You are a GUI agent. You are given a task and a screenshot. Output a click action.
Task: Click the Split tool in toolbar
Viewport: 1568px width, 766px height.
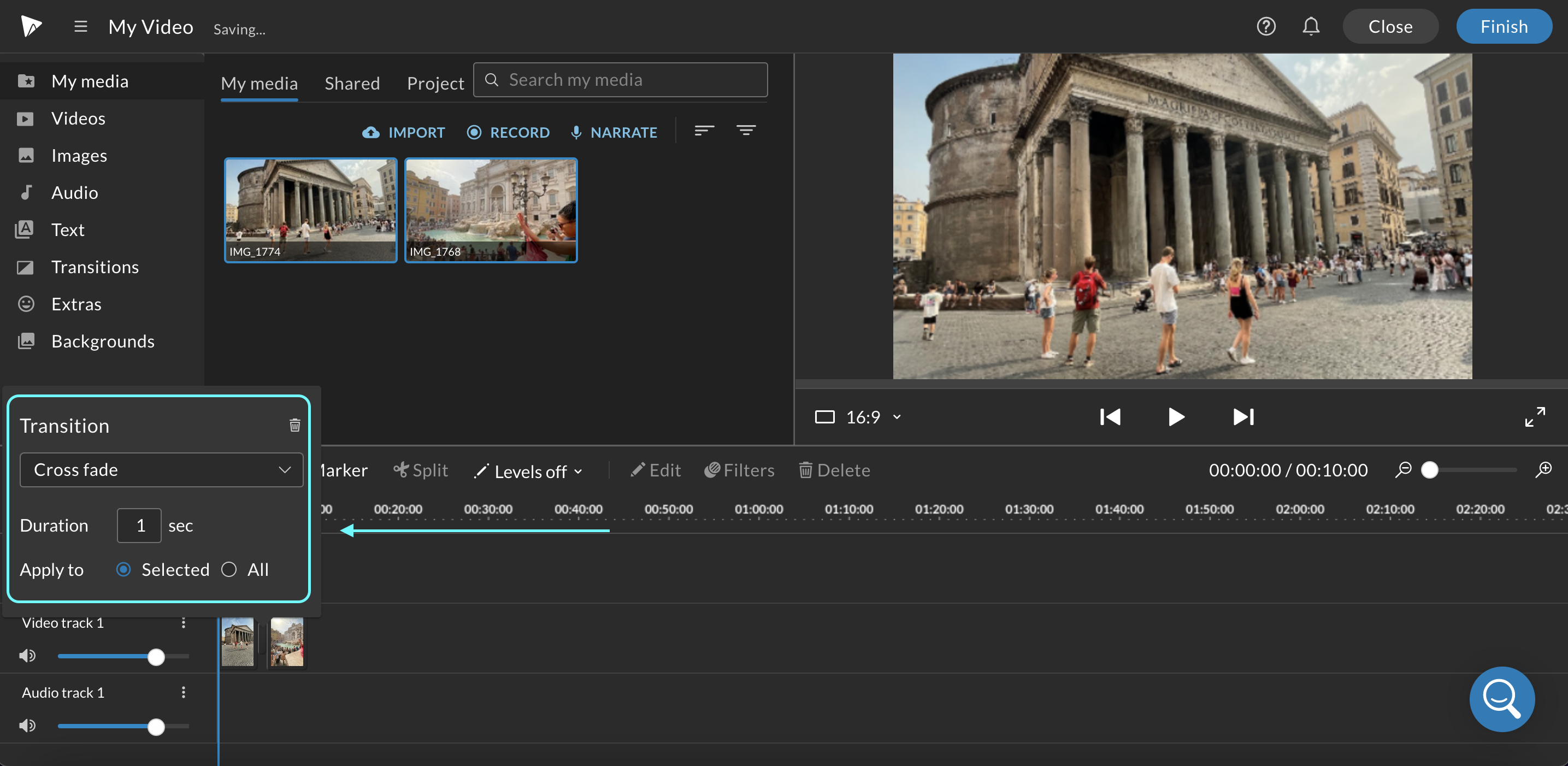pyautogui.click(x=421, y=469)
